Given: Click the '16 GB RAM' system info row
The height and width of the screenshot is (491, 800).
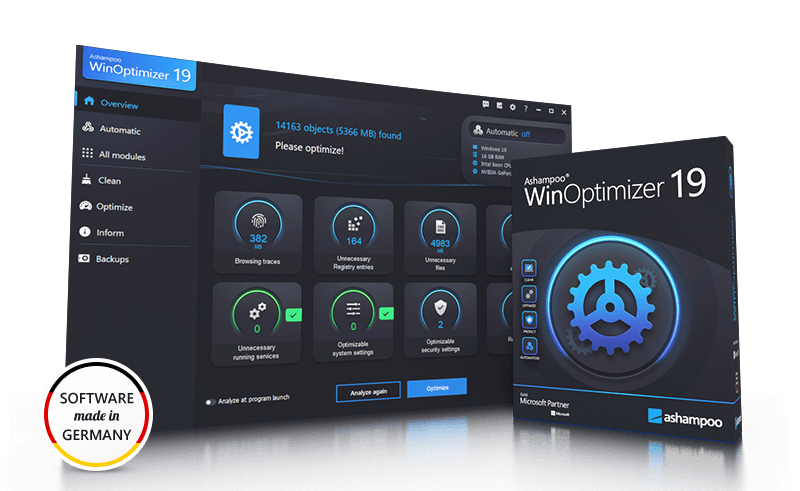Looking at the screenshot, I should [488, 156].
